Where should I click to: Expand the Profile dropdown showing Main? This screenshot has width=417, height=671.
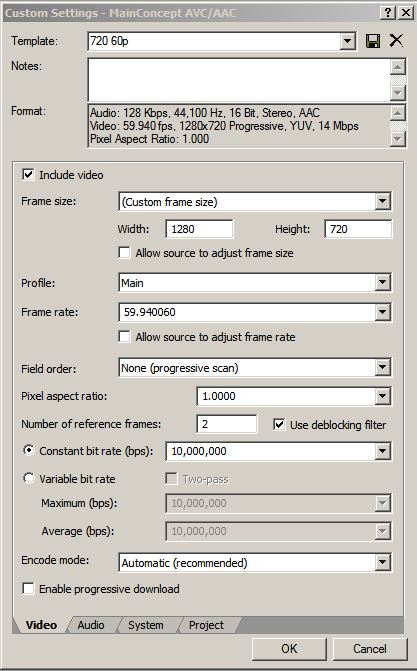click(x=382, y=283)
